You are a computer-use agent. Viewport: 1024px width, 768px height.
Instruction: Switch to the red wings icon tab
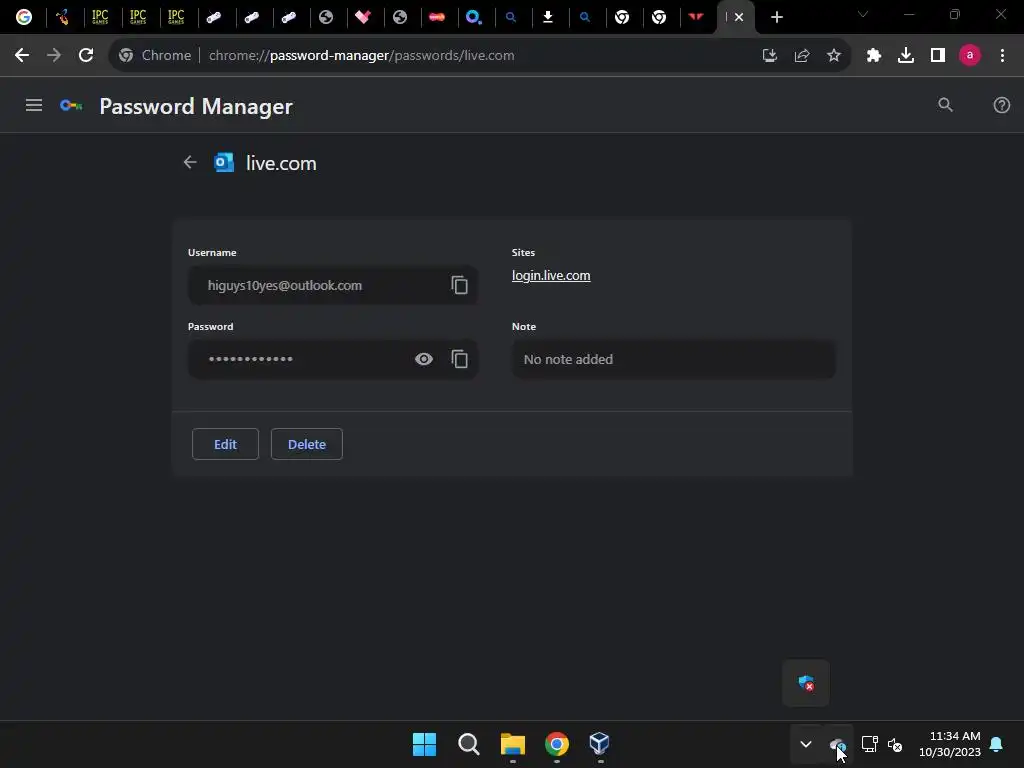(696, 17)
